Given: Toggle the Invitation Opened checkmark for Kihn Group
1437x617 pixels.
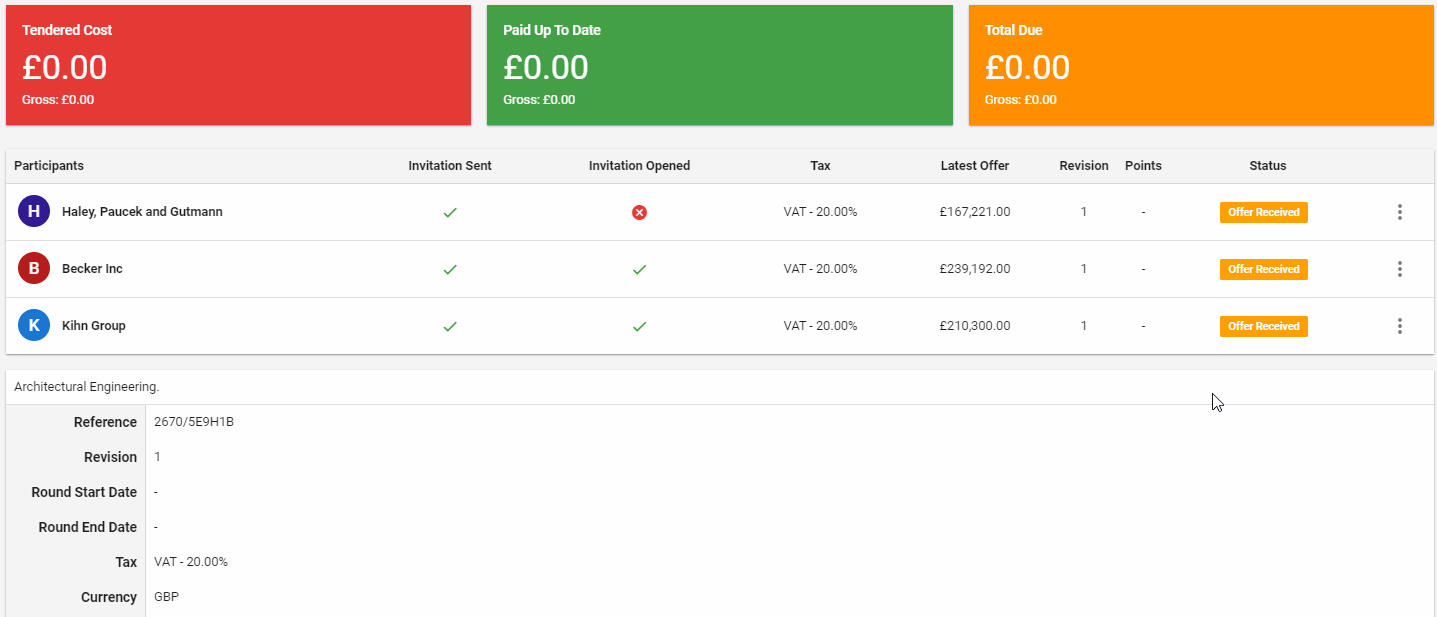Looking at the screenshot, I should tap(639, 326).
